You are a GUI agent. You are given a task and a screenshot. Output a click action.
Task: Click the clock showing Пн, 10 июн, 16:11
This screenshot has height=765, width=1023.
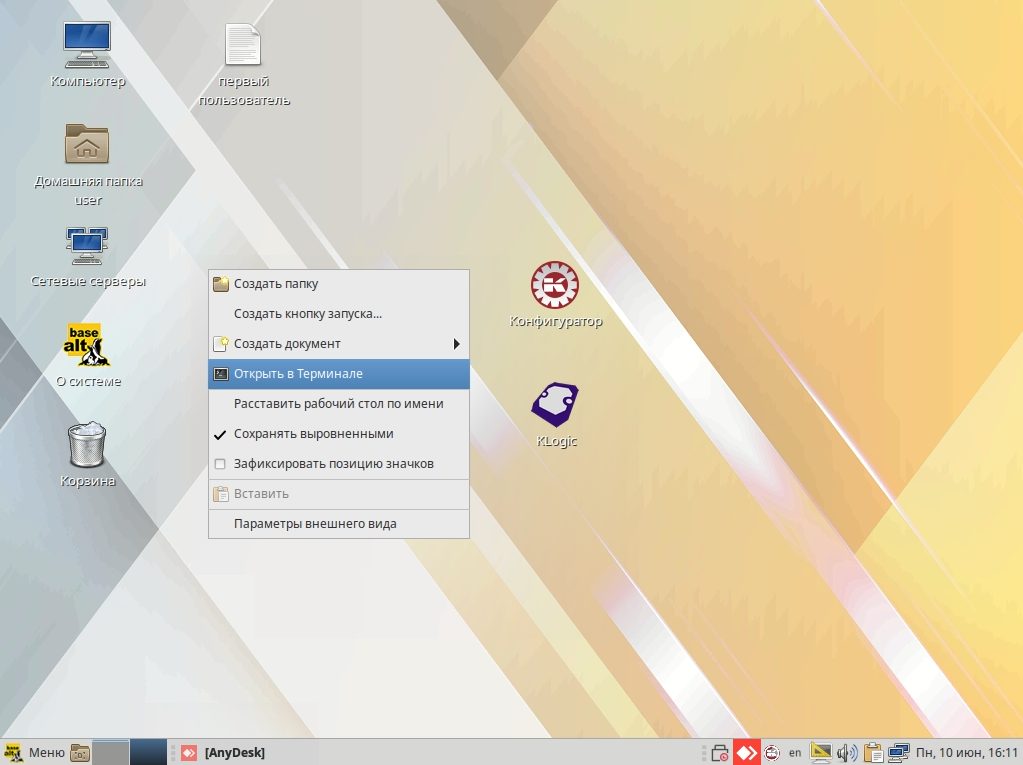967,752
